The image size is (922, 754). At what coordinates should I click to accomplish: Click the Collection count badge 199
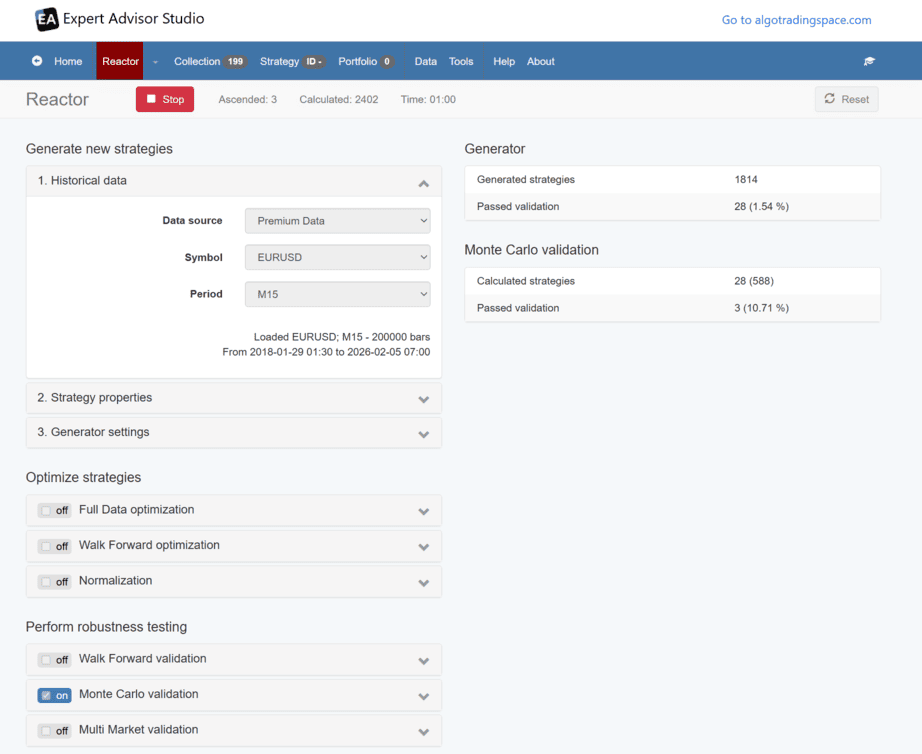[235, 62]
